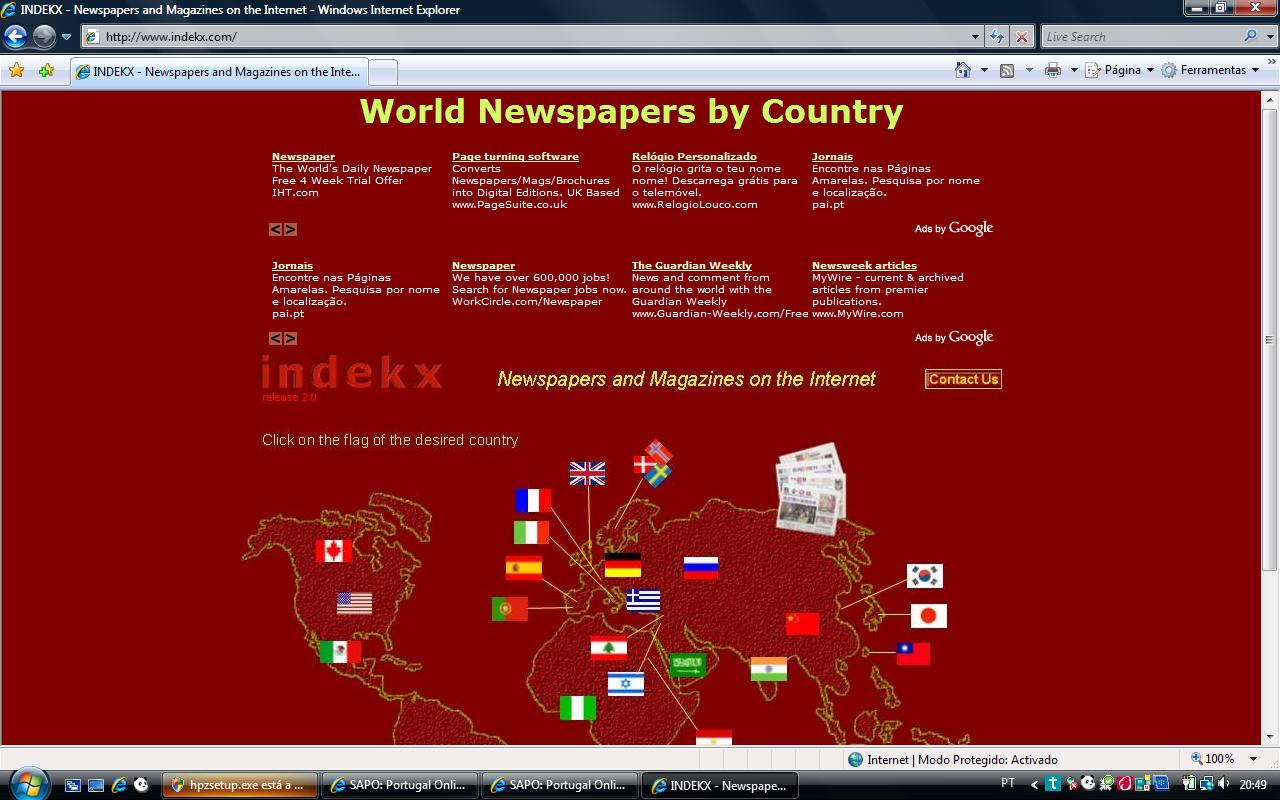Image resolution: width=1280 pixels, height=800 pixels.
Task: Open the Spain flag link
Action: point(524,568)
